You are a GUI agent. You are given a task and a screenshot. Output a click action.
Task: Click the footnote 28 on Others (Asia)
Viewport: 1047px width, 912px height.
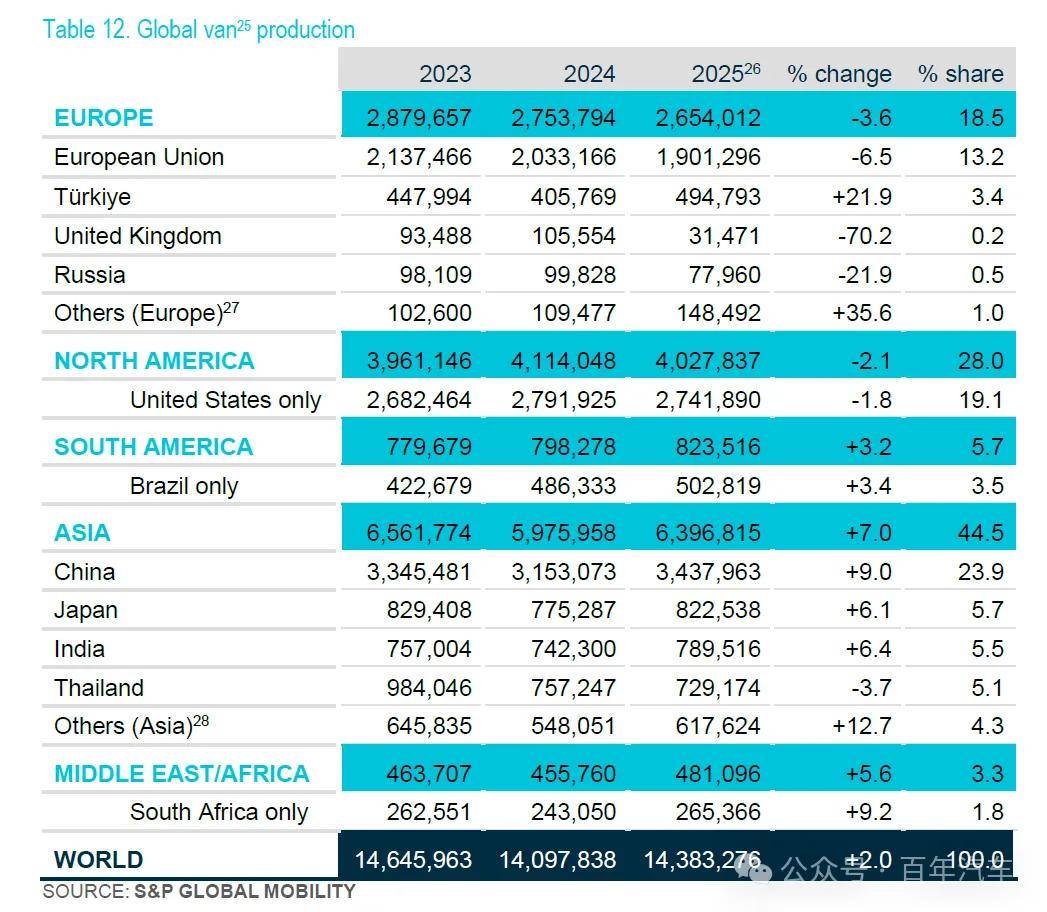[x=201, y=721]
